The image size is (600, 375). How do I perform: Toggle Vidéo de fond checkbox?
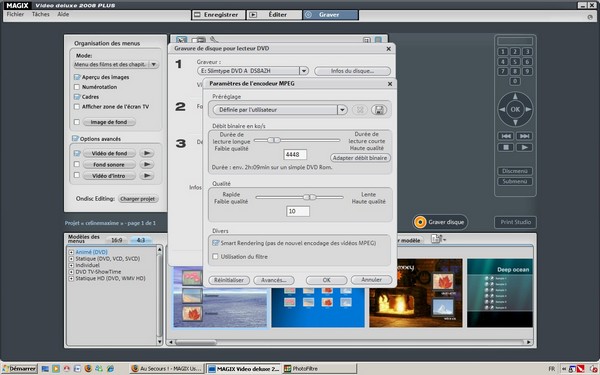coord(77,153)
